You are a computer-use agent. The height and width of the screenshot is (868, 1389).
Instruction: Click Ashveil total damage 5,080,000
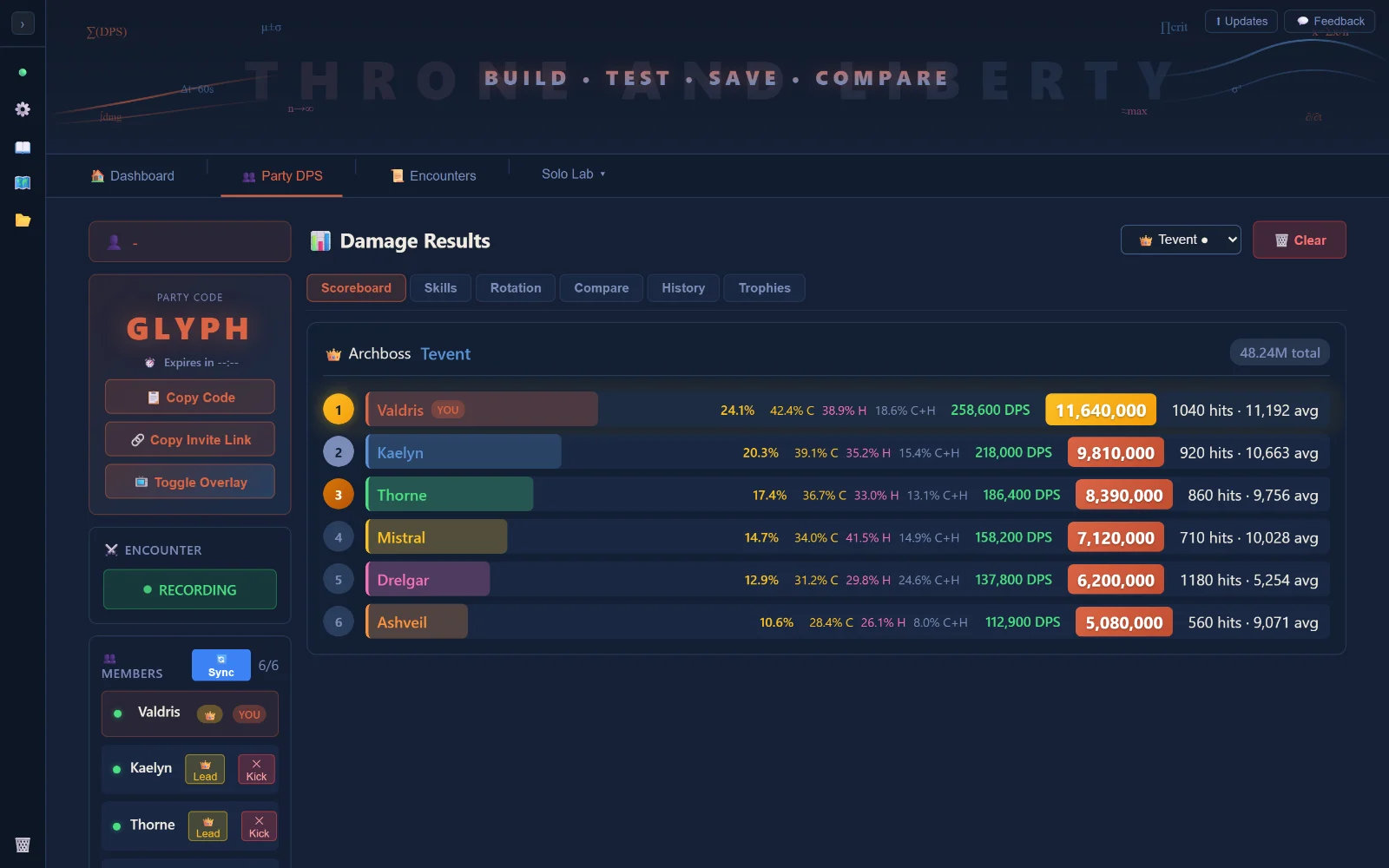[1124, 622]
